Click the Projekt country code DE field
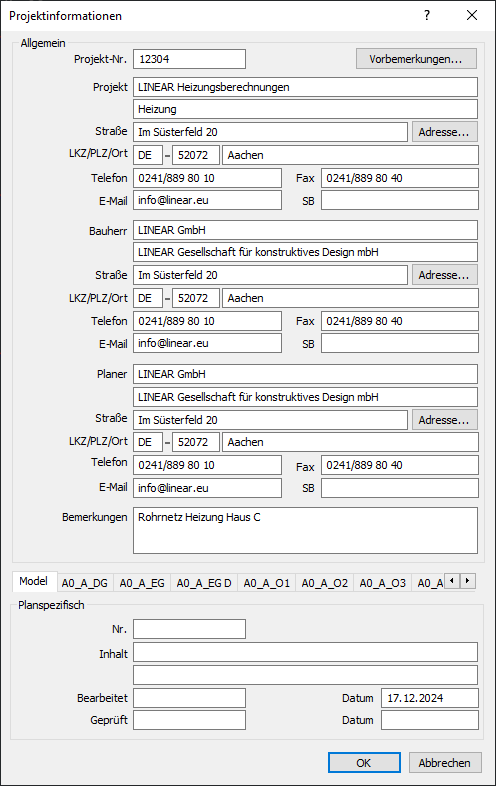This screenshot has width=496, height=786. click(x=147, y=155)
